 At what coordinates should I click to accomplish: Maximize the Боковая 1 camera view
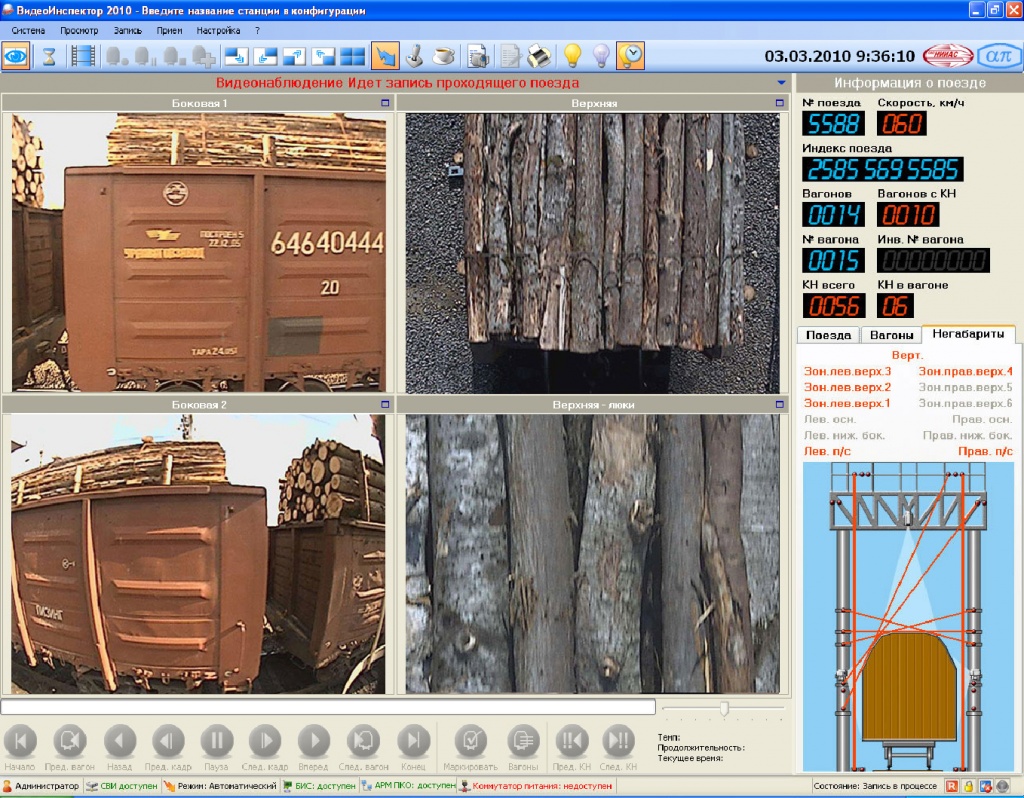[385, 103]
